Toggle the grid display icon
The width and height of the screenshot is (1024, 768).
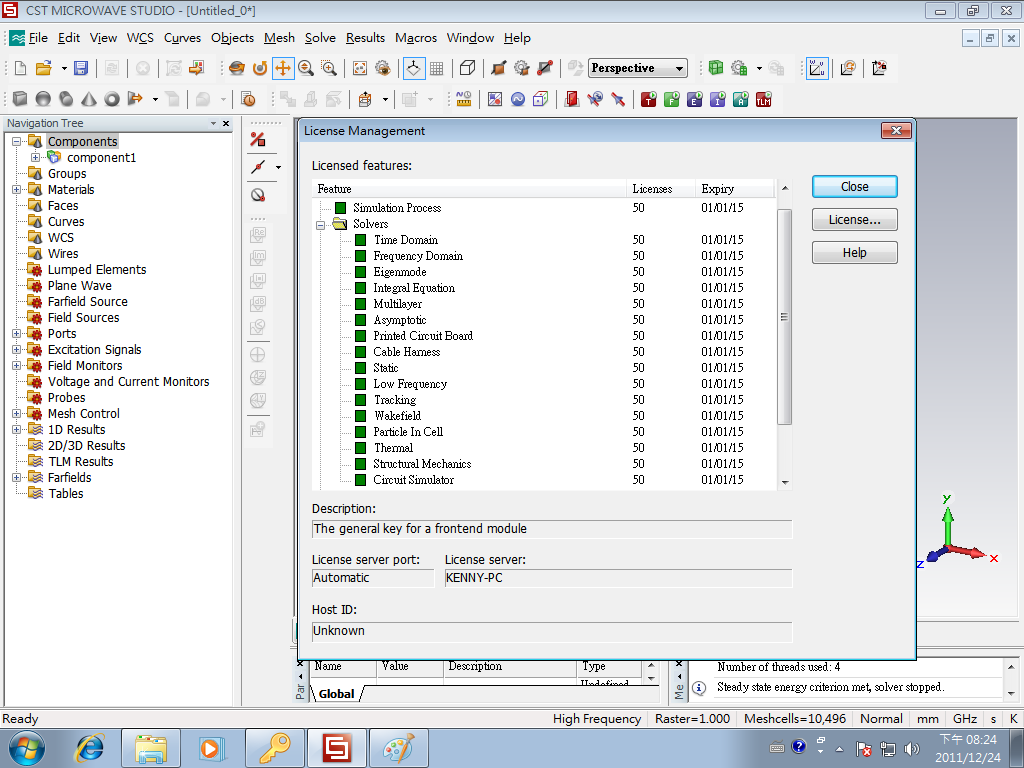click(x=437, y=68)
